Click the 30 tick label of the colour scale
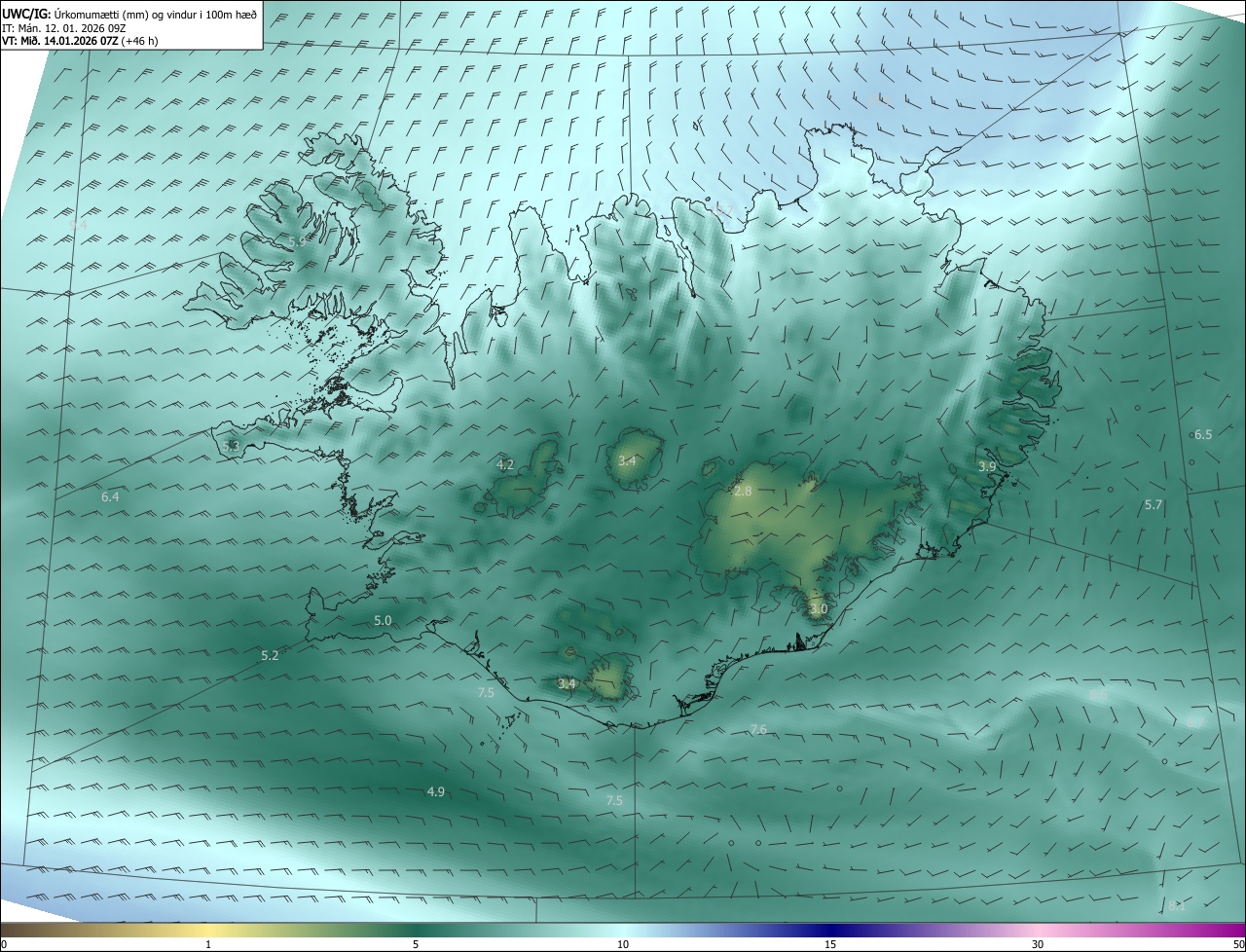Screen dimensions: 1246x952 tap(1038, 944)
